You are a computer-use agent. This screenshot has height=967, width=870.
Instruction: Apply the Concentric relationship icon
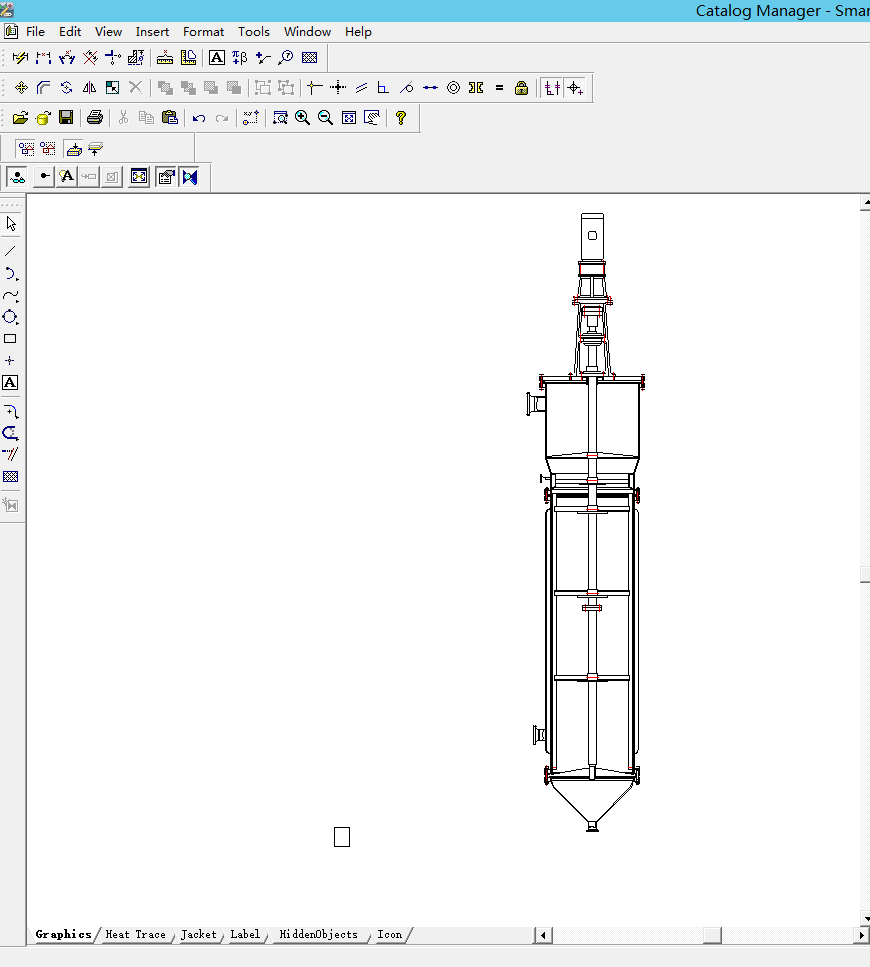[453, 88]
